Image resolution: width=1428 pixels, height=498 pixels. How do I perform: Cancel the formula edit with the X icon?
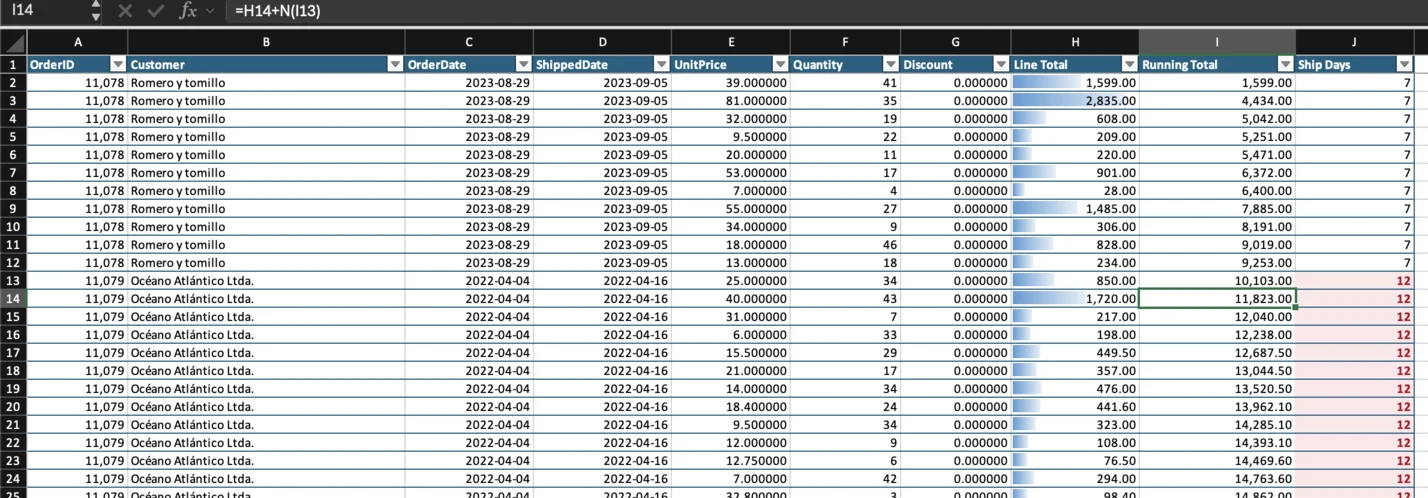(x=124, y=11)
